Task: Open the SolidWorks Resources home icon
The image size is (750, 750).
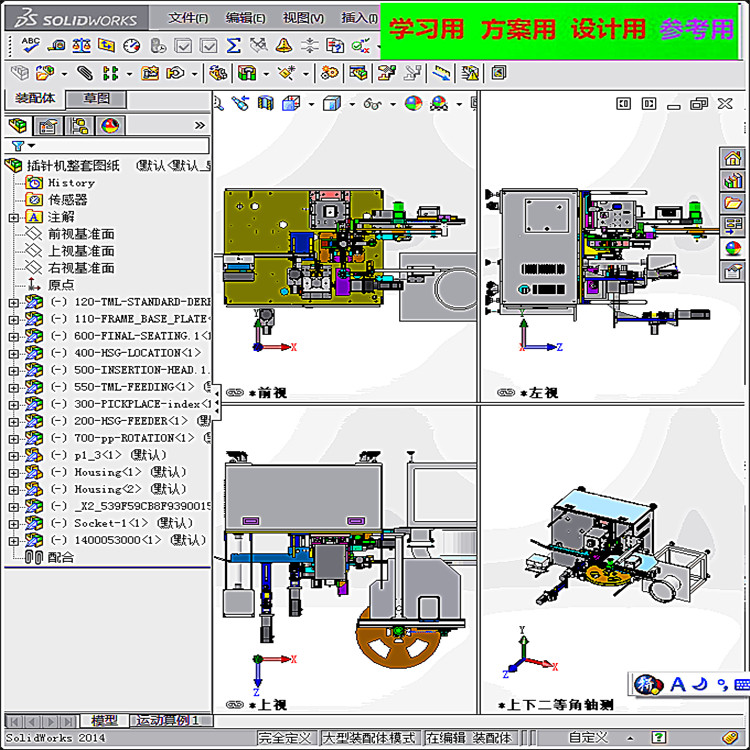Action: pyautogui.click(x=732, y=158)
